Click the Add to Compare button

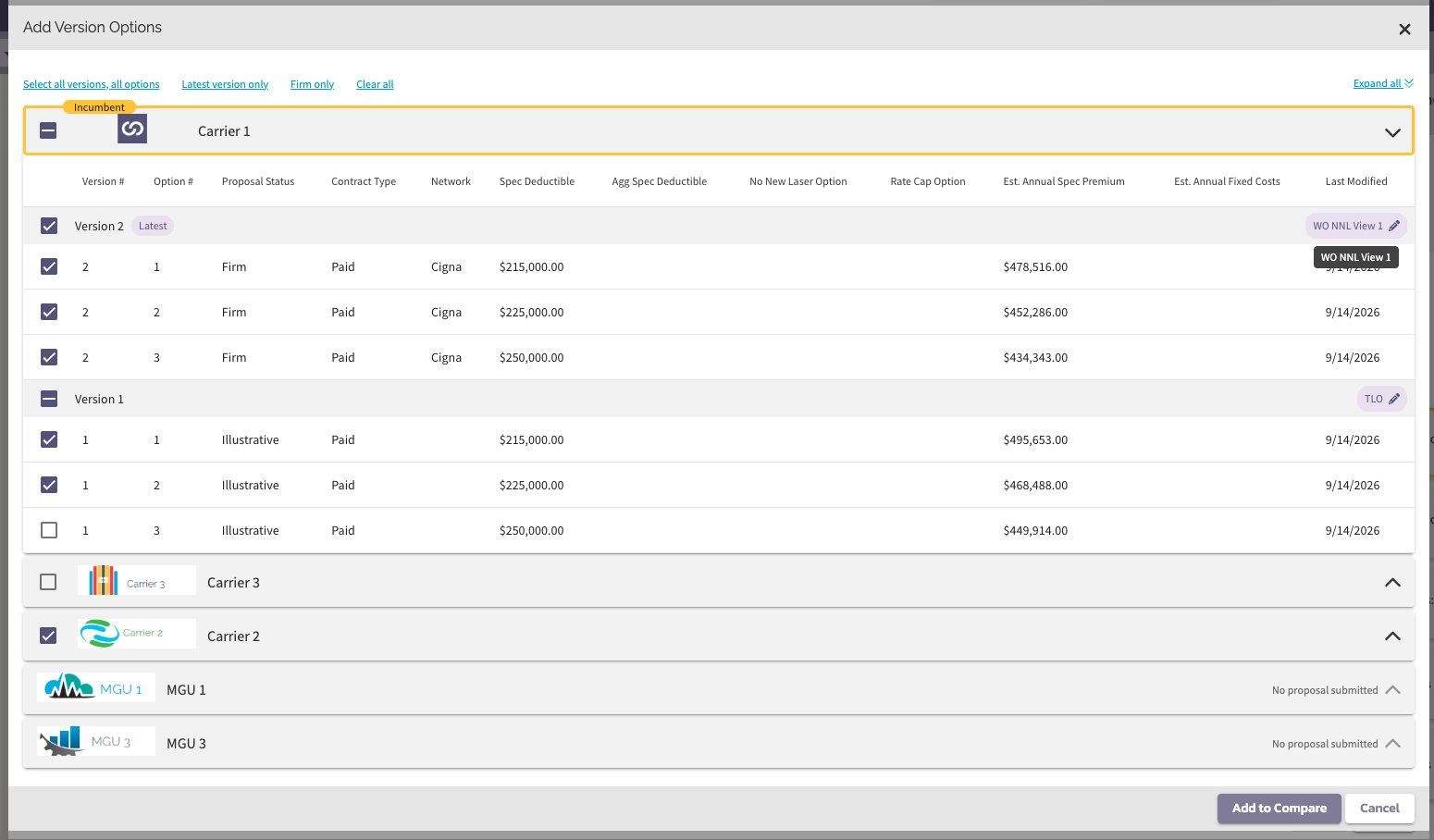point(1279,808)
